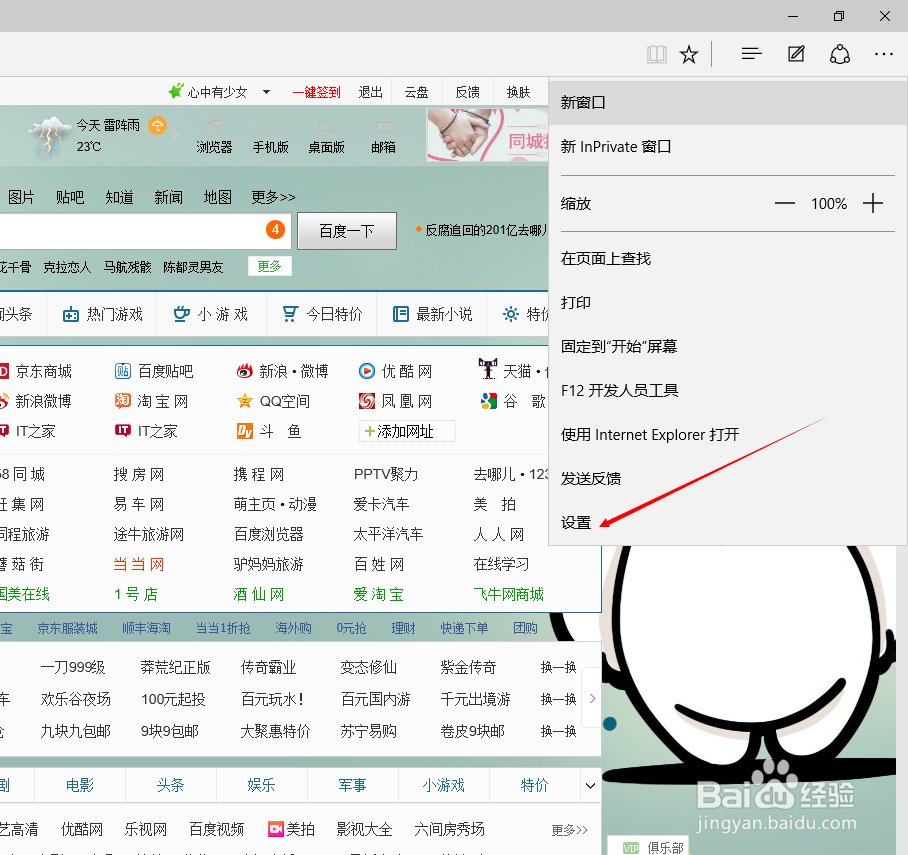Expand the 心中有少女 user dropdown arrow
The height and width of the screenshot is (855, 908).
266,92
